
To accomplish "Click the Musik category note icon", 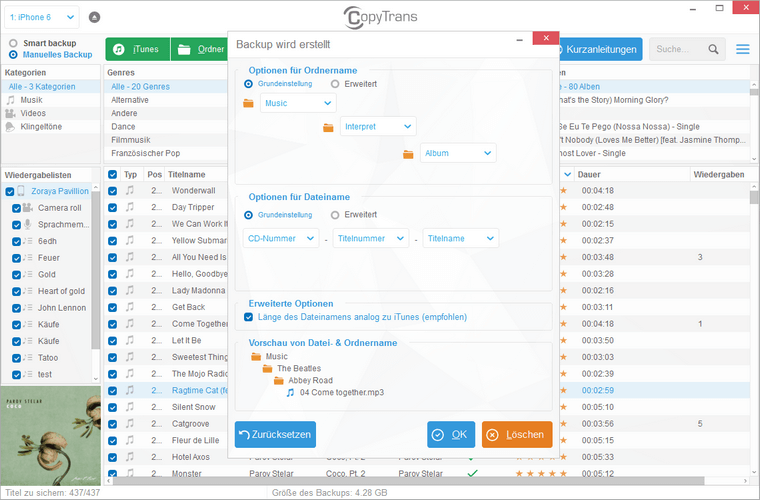I will tap(10, 100).
